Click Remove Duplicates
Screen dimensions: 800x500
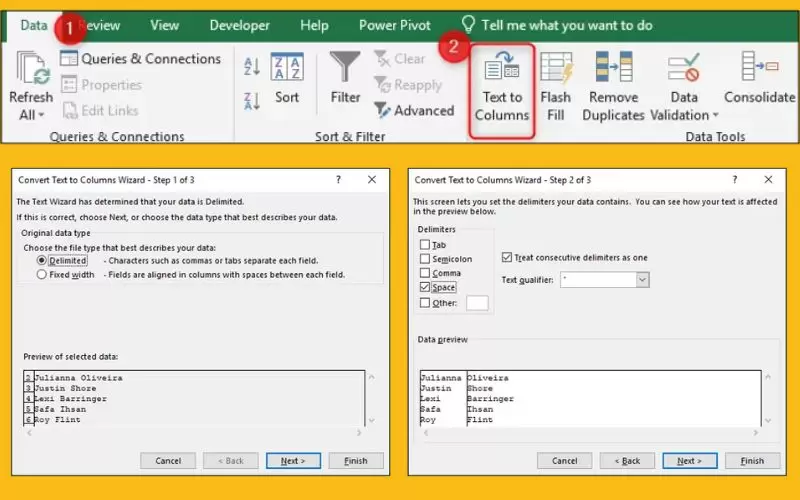(x=613, y=87)
